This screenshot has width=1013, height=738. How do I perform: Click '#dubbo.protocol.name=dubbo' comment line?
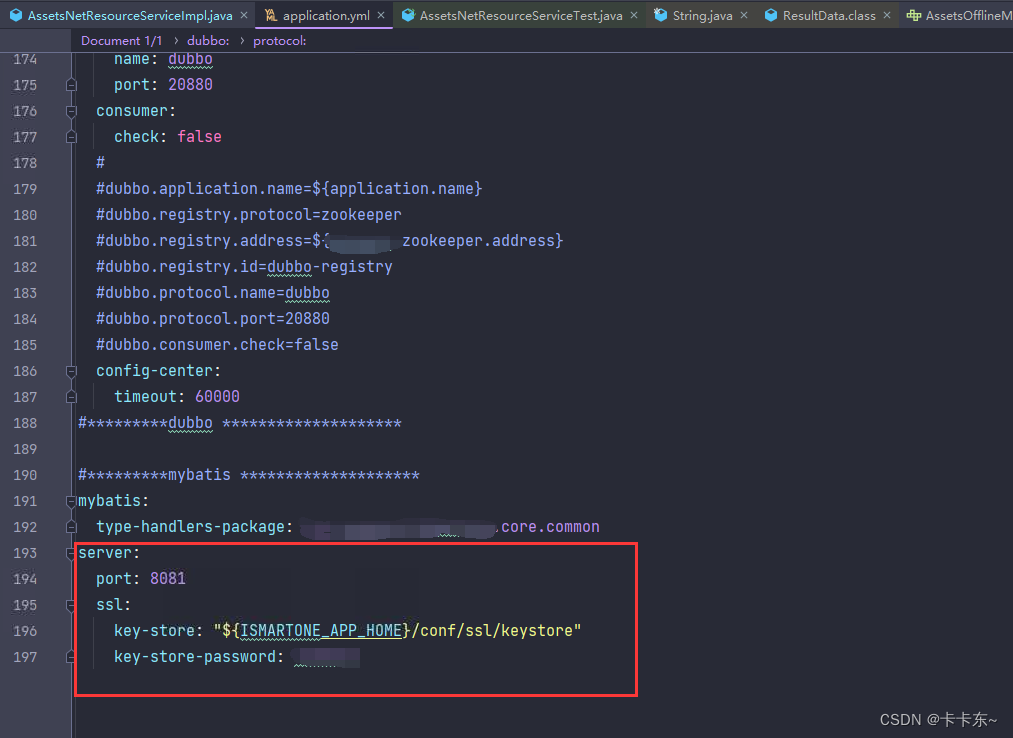(x=213, y=293)
